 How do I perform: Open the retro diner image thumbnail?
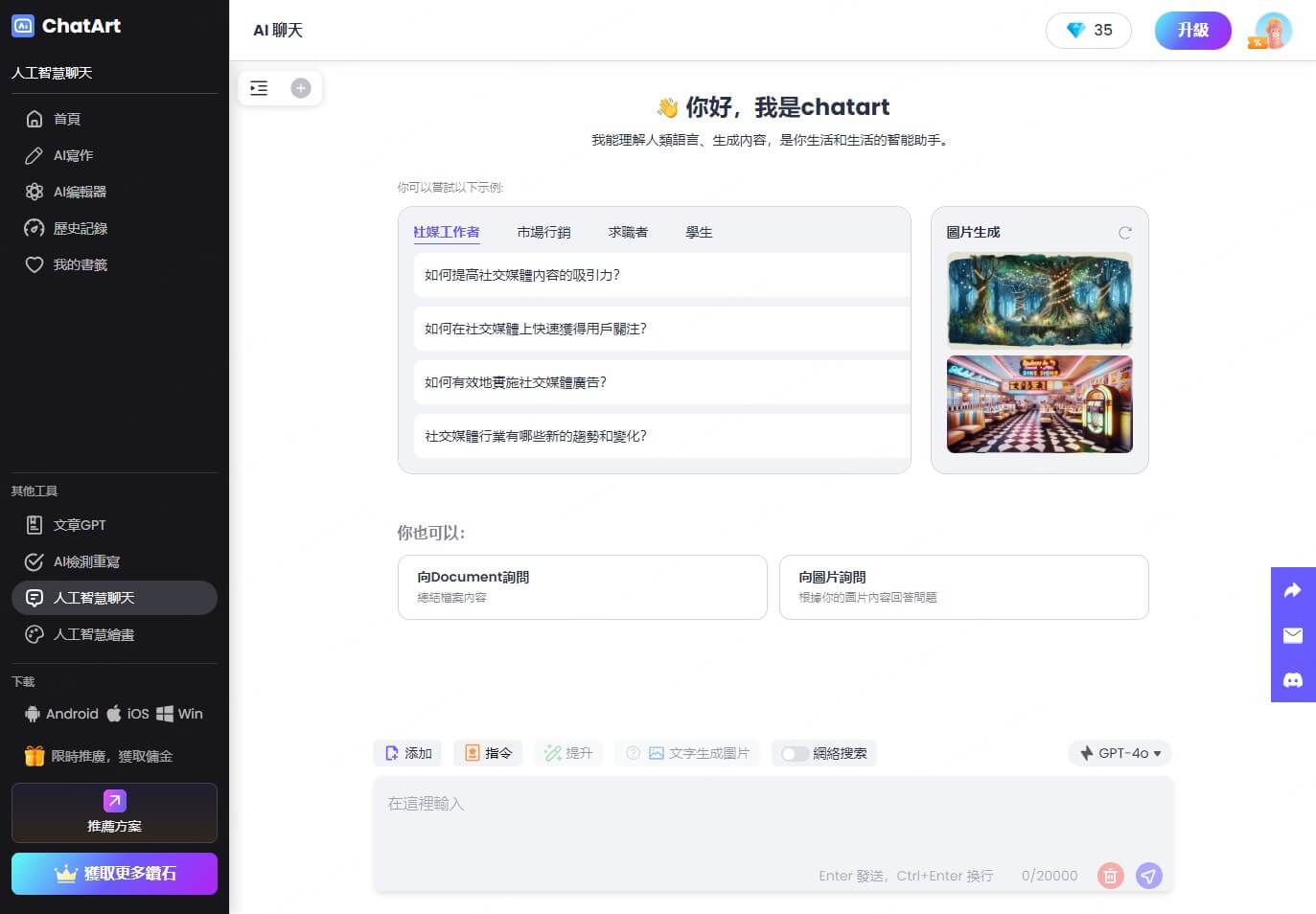coord(1040,404)
